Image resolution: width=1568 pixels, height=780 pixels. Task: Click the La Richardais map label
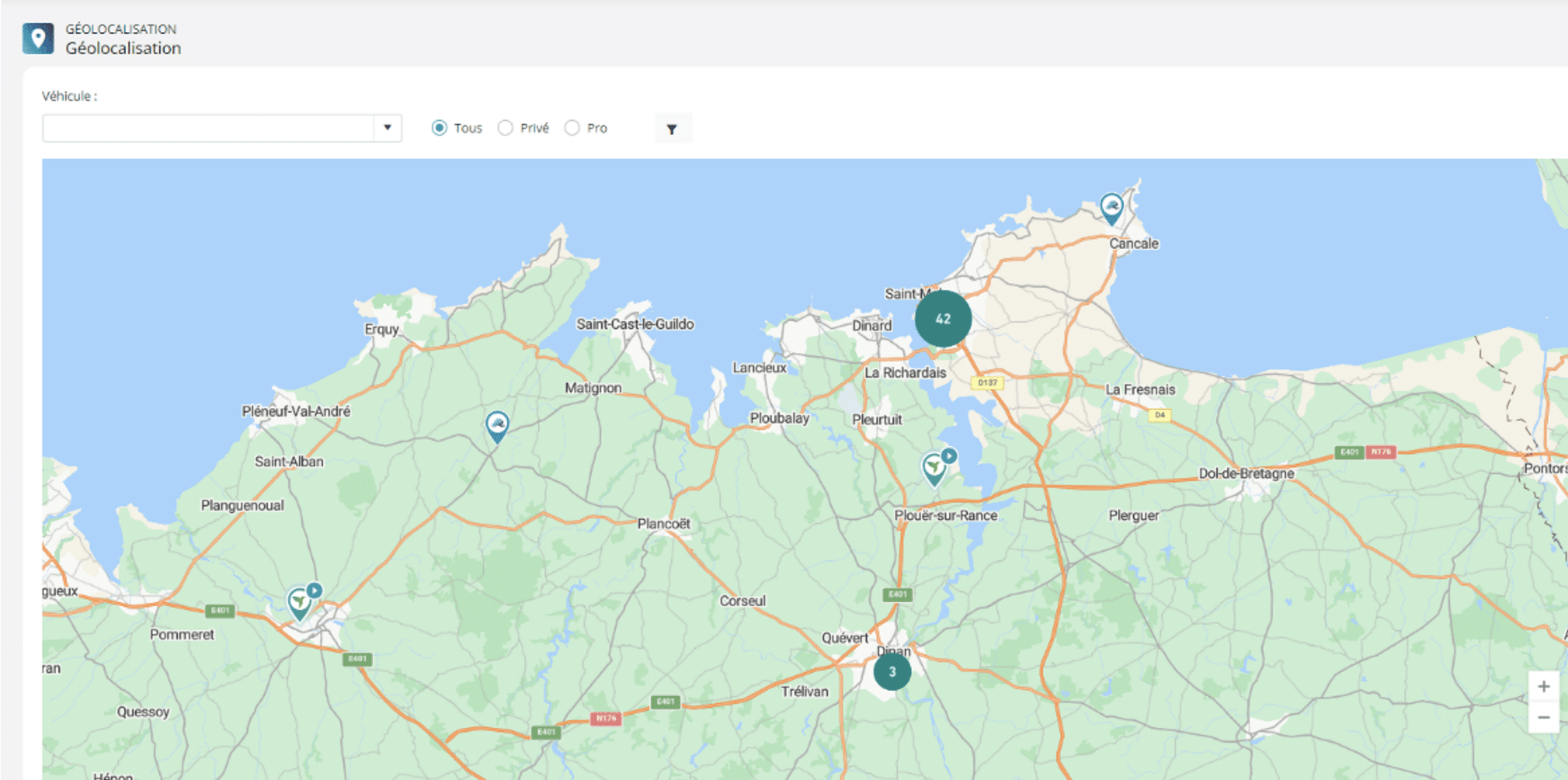click(905, 372)
